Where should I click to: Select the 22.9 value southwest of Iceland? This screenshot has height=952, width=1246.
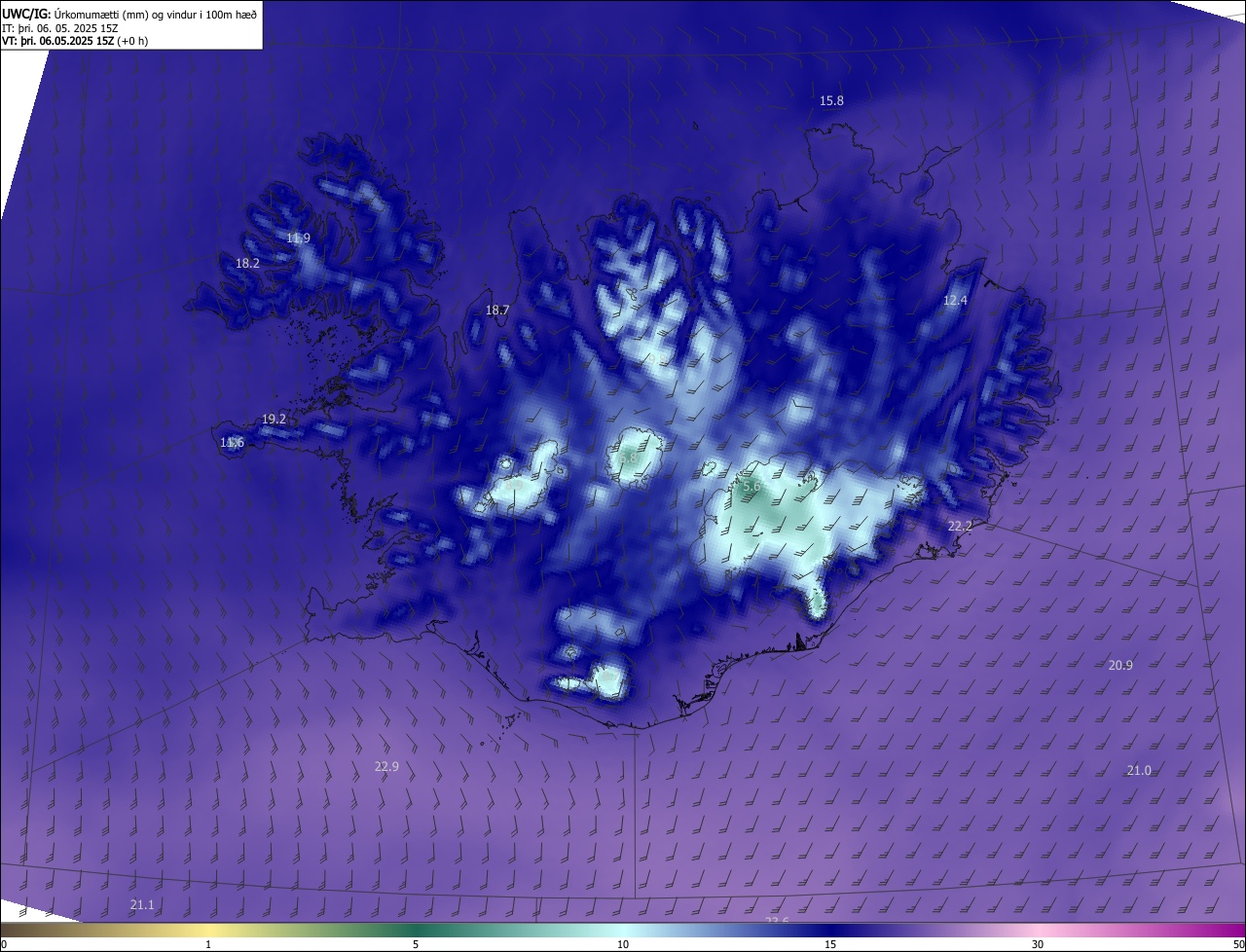[386, 766]
